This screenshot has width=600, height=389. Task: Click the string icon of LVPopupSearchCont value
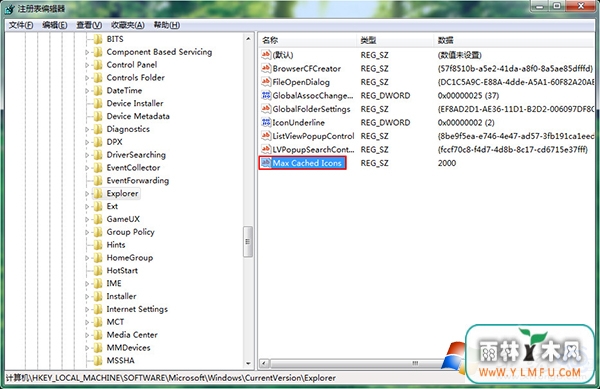tap(266, 149)
